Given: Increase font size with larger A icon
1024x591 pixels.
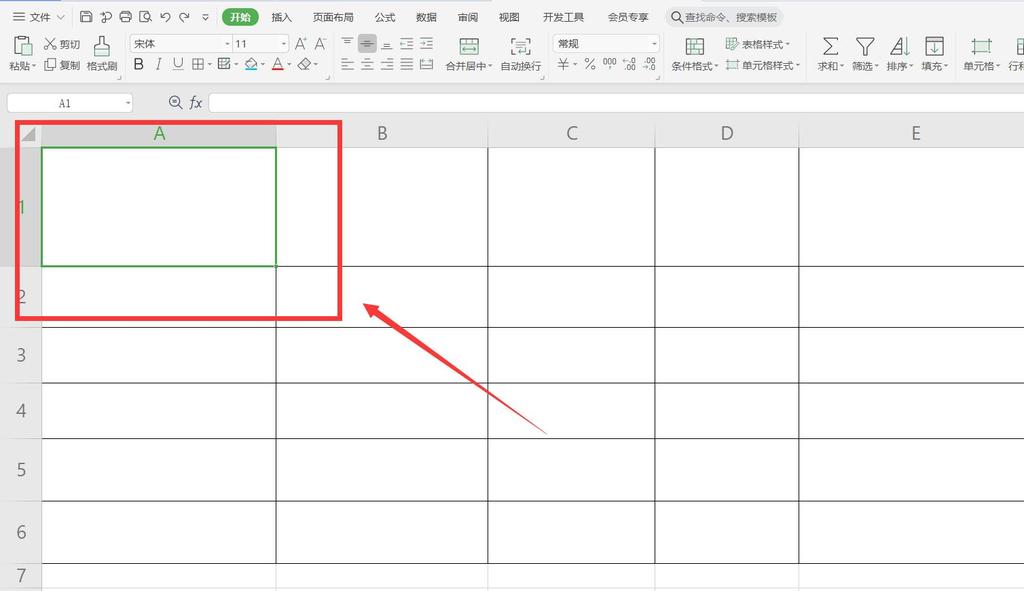Looking at the screenshot, I should click(x=300, y=43).
